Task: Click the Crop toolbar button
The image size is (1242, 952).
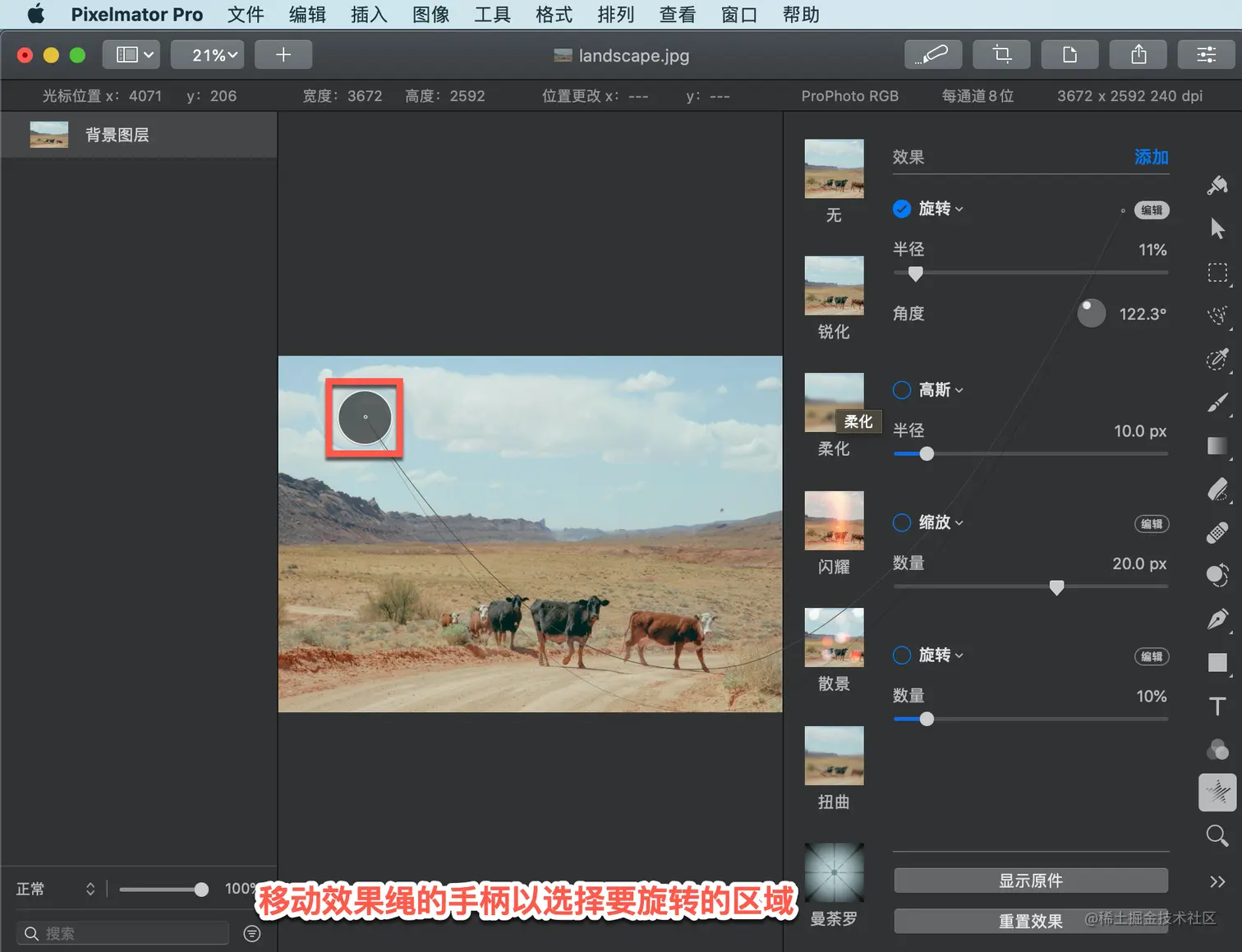Action: pyautogui.click(x=1001, y=55)
